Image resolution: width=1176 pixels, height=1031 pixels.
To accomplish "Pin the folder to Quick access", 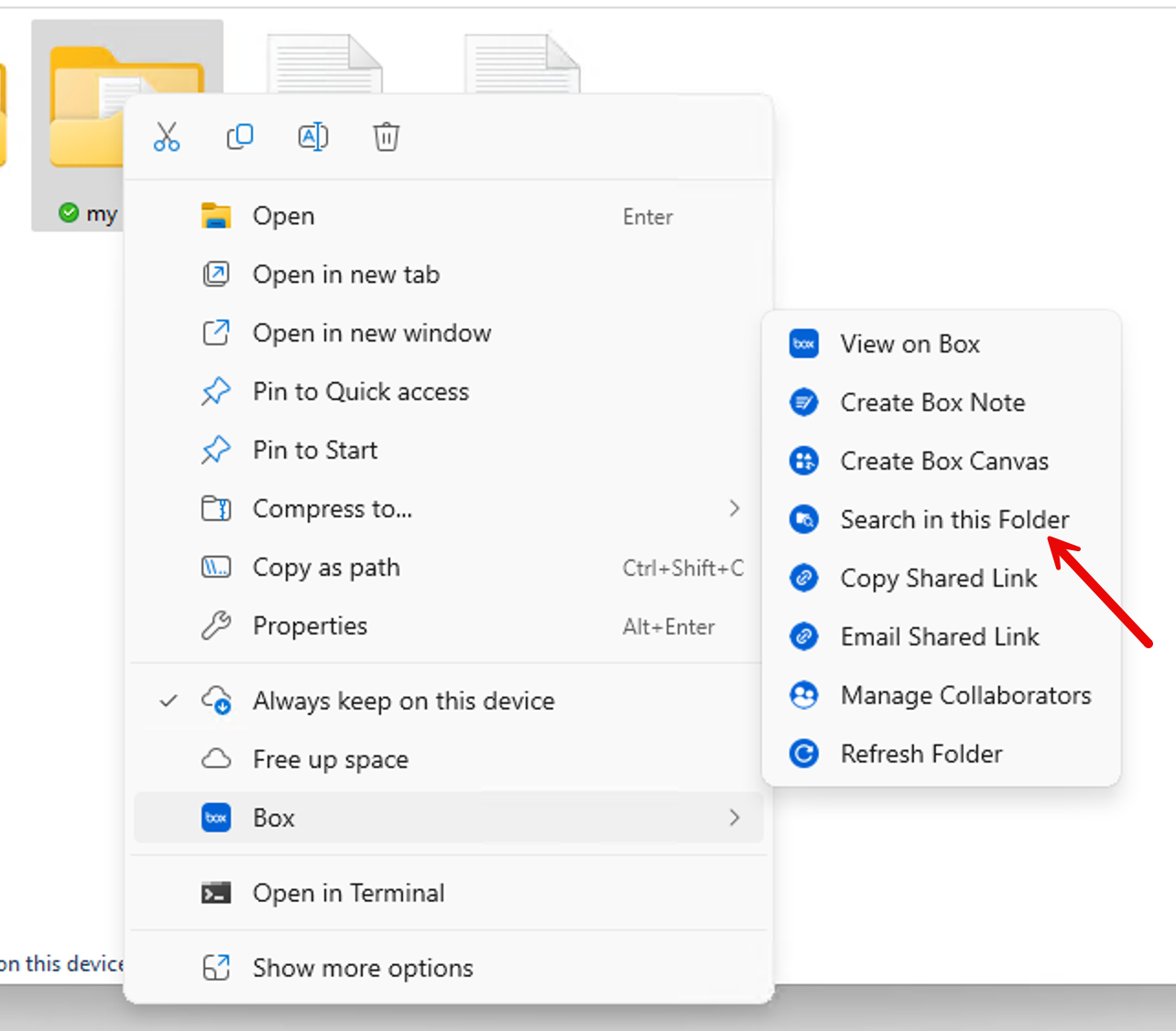I will [360, 391].
